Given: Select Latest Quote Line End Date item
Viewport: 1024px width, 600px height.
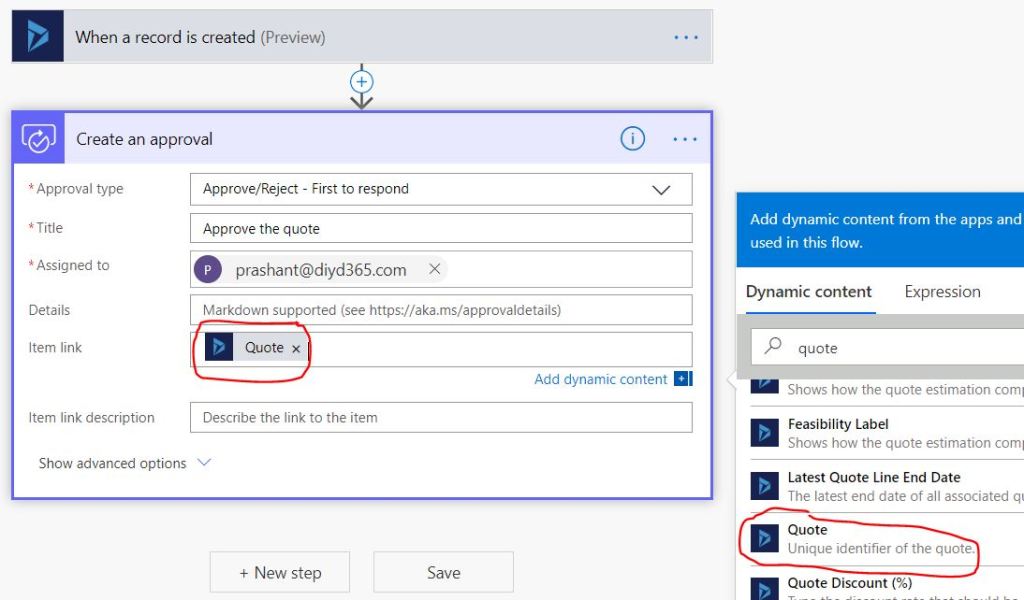Looking at the screenshot, I should click(873, 478).
